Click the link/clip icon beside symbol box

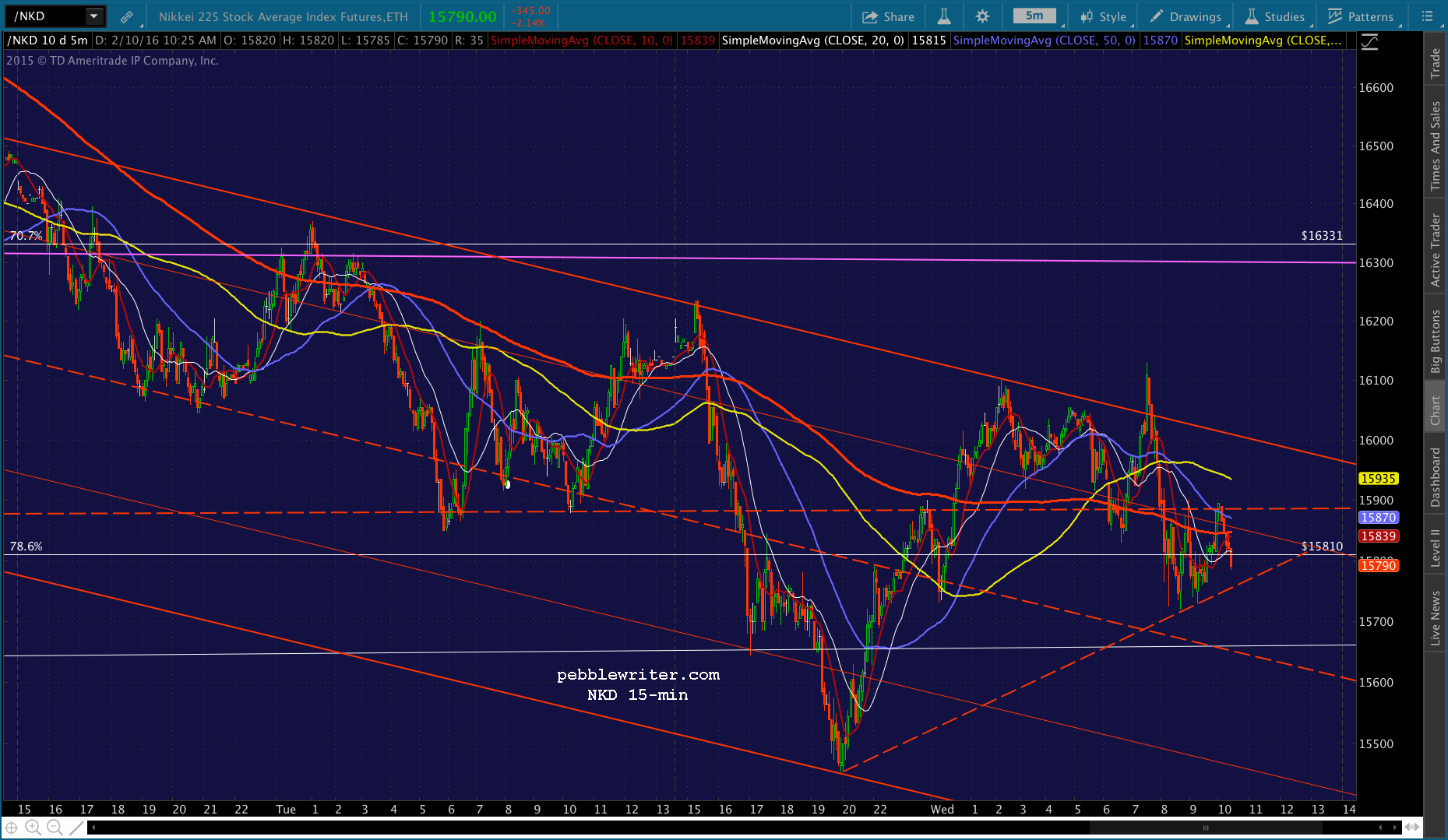pos(126,16)
